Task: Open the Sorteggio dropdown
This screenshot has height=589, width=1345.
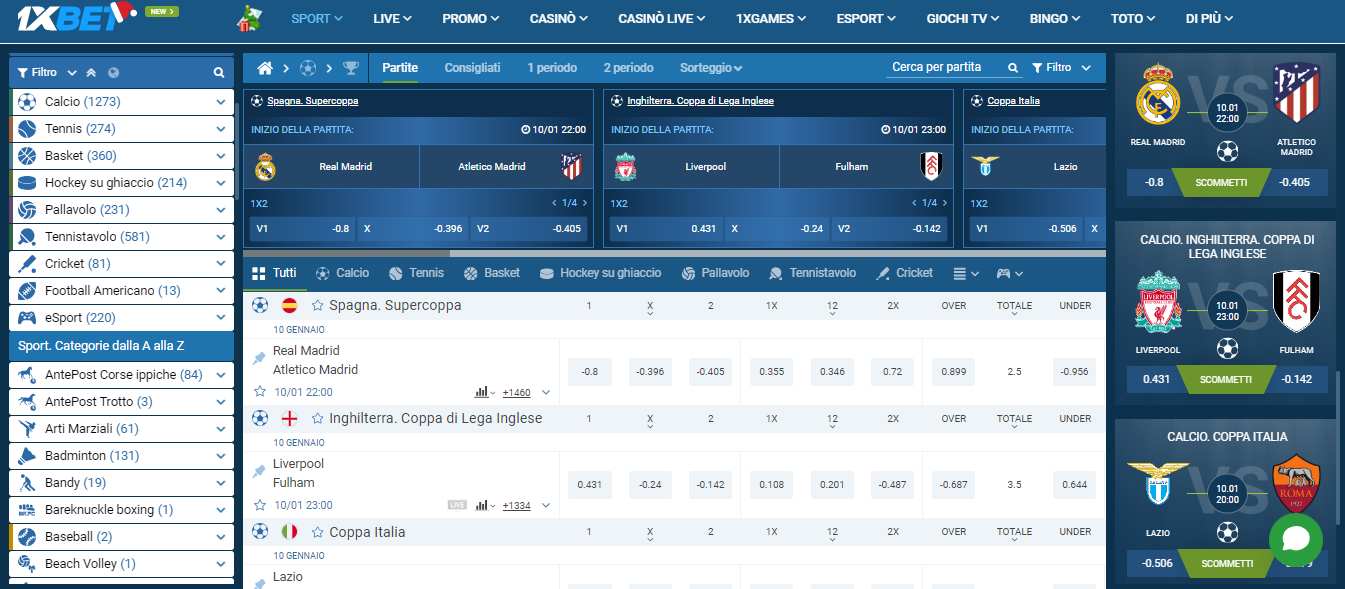Action: tap(711, 68)
